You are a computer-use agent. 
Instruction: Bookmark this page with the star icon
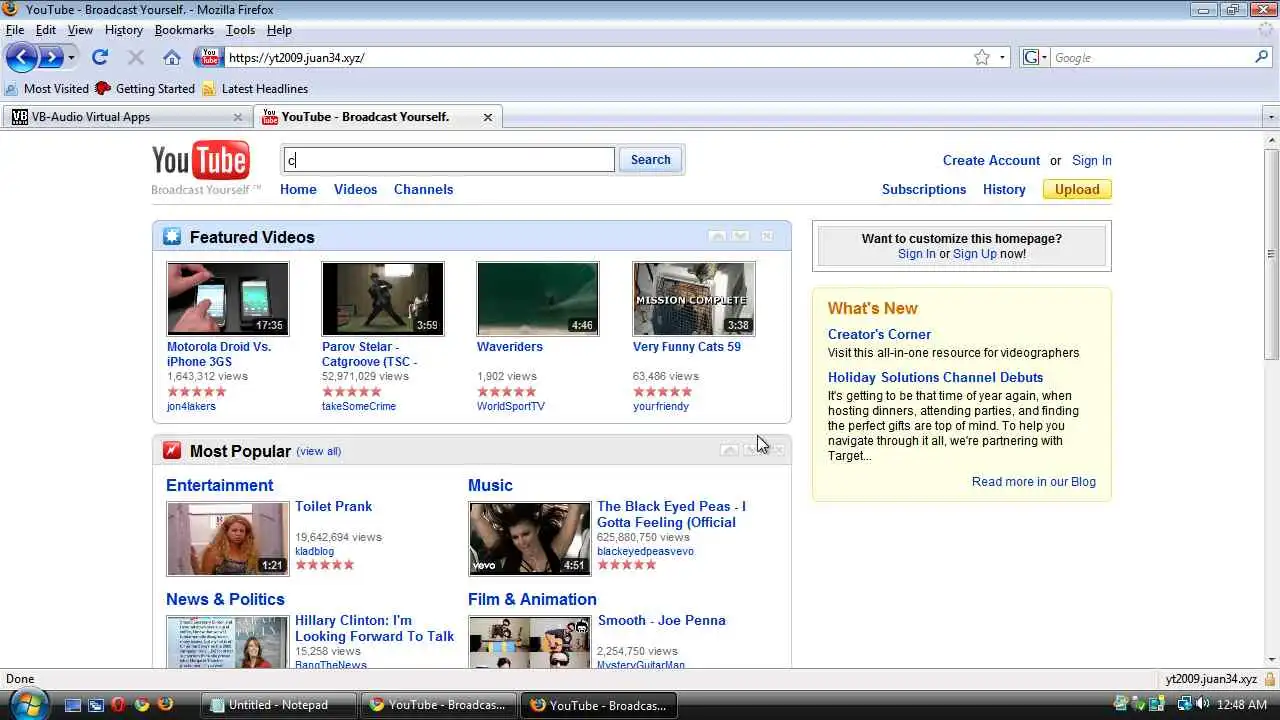982,57
